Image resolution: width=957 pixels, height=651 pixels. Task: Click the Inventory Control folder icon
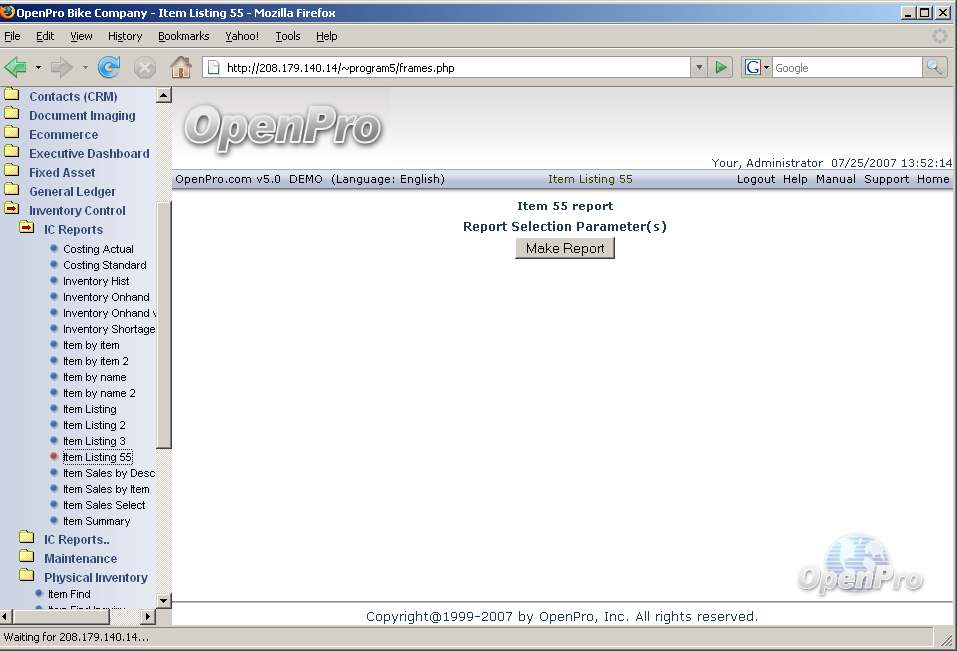pos(12,210)
